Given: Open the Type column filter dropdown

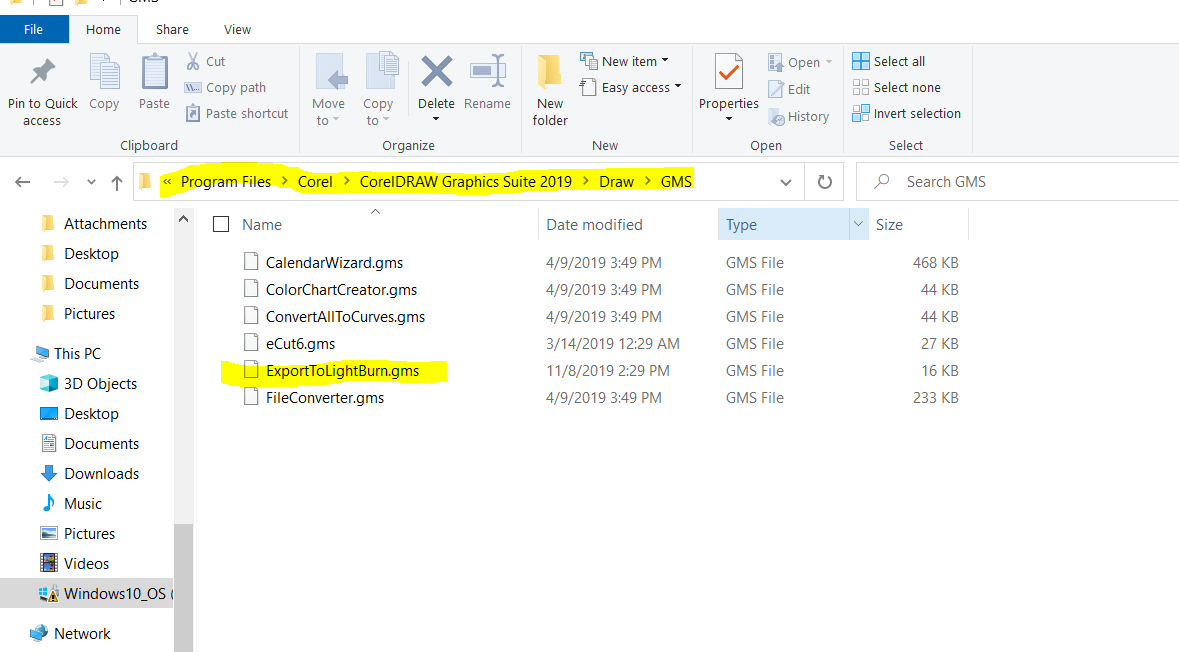Looking at the screenshot, I should pos(858,224).
